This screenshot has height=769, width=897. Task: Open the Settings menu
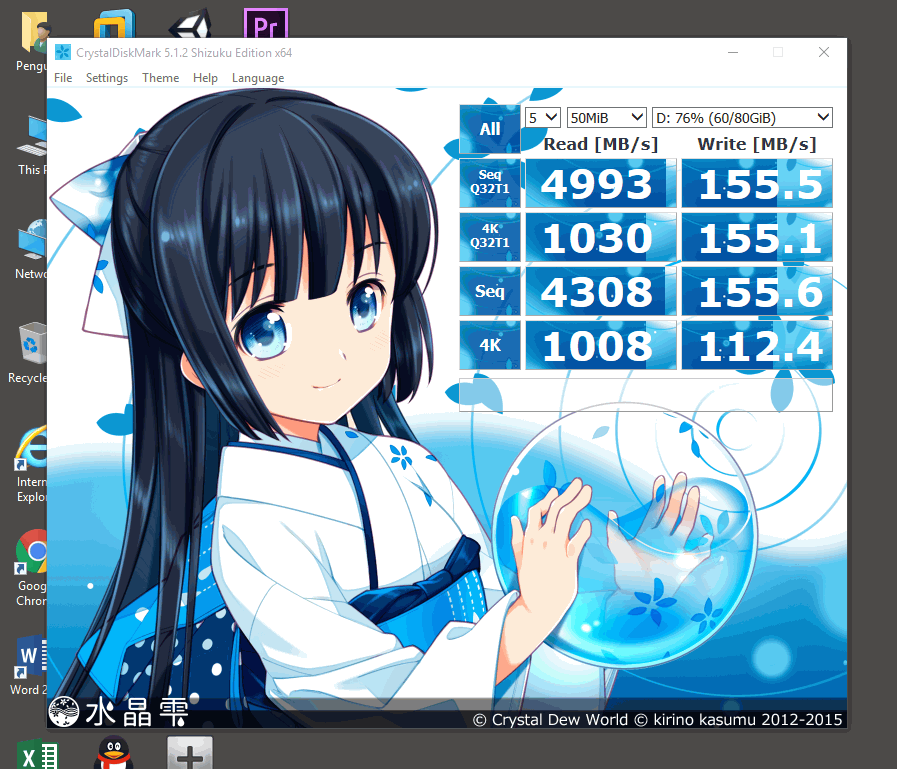tap(107, 78)
